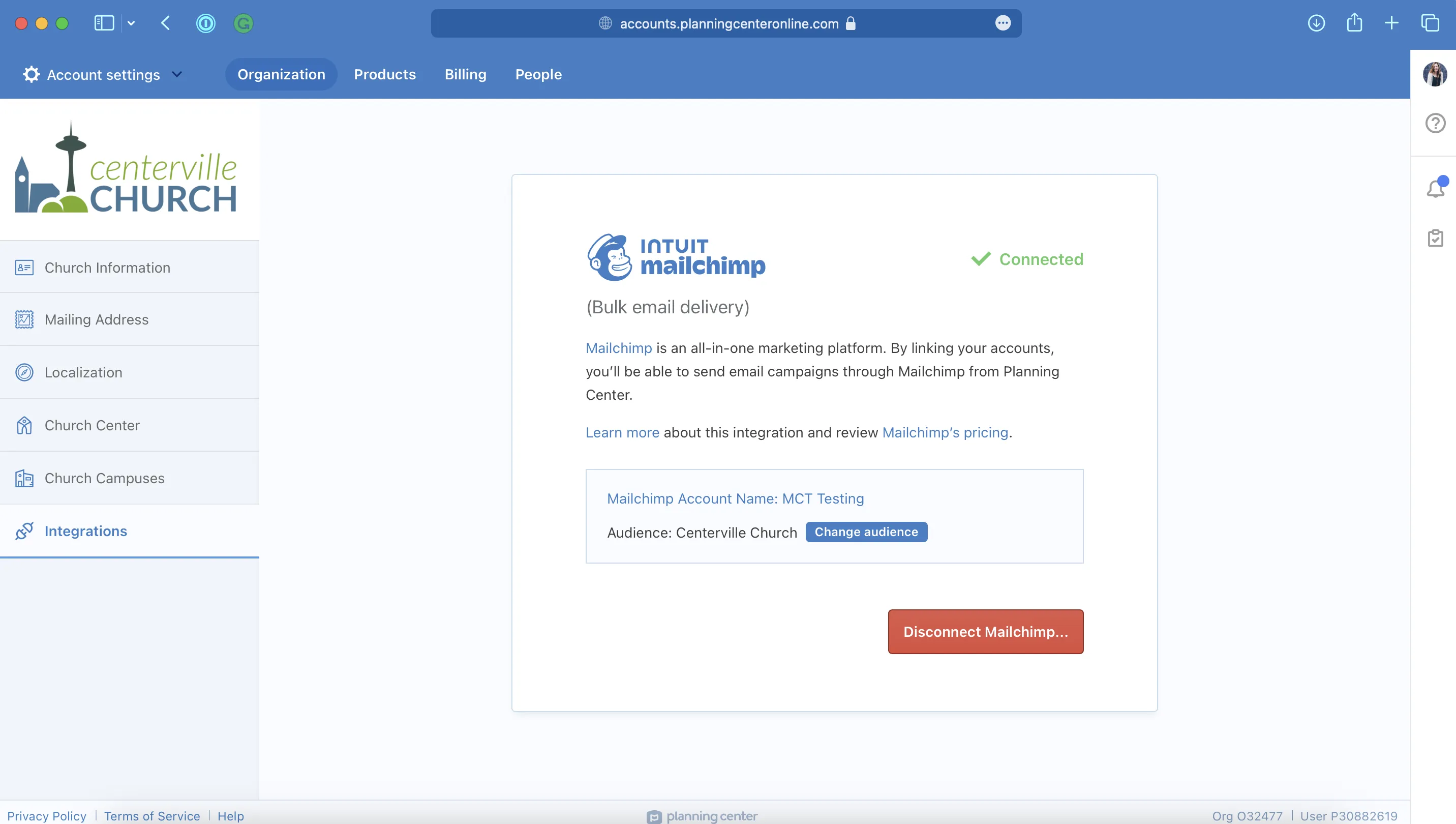
Task: Open the sidebar tab chevron dropdown
Action: pos(132,23)
